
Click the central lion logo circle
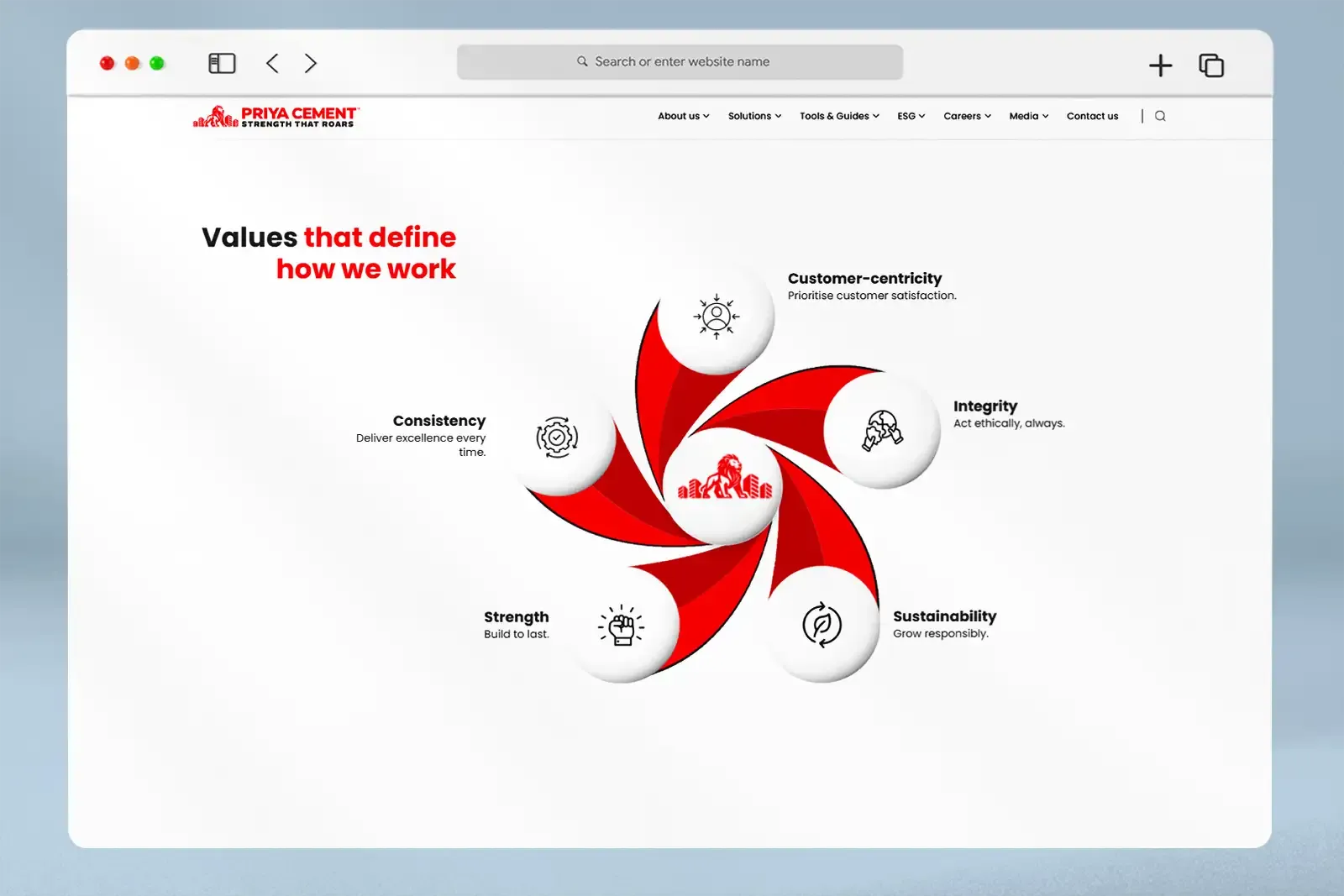(724, 485)
